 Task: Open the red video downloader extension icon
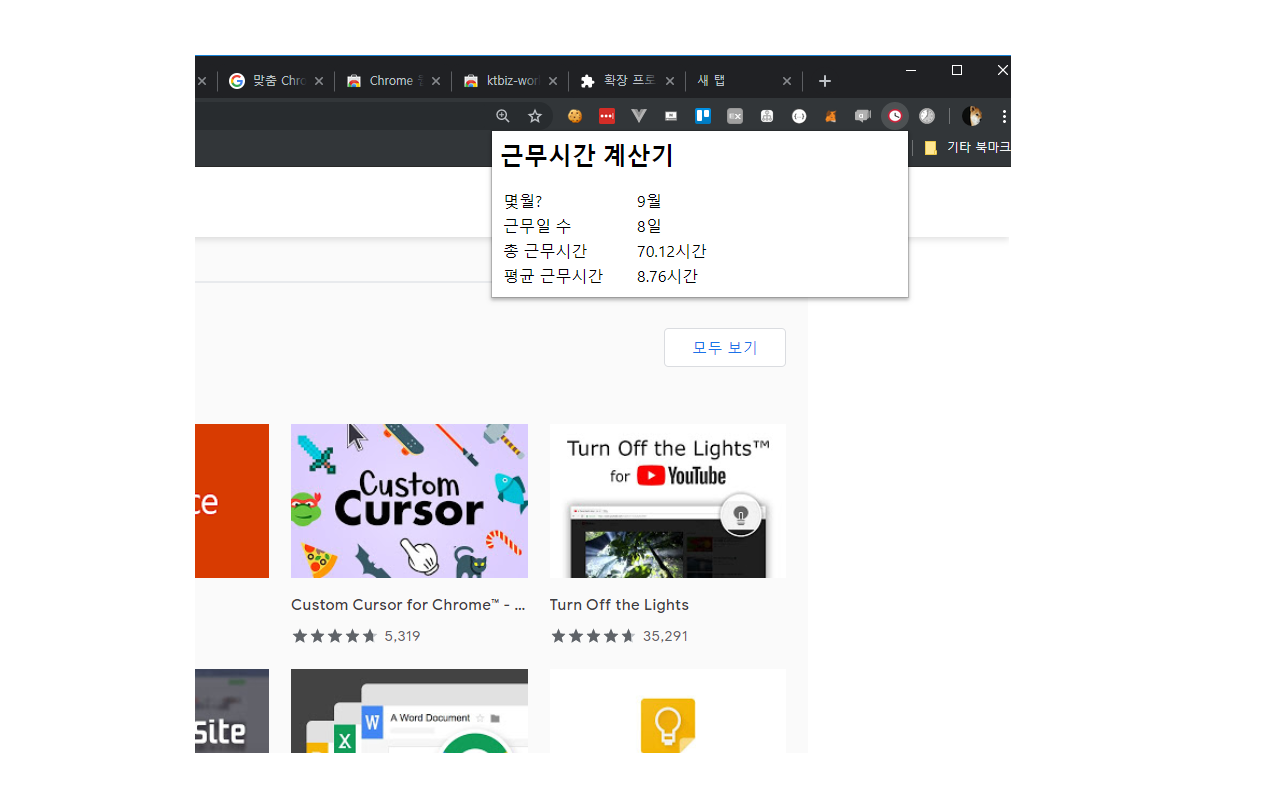pyautogui.click(x=606, y=115)
